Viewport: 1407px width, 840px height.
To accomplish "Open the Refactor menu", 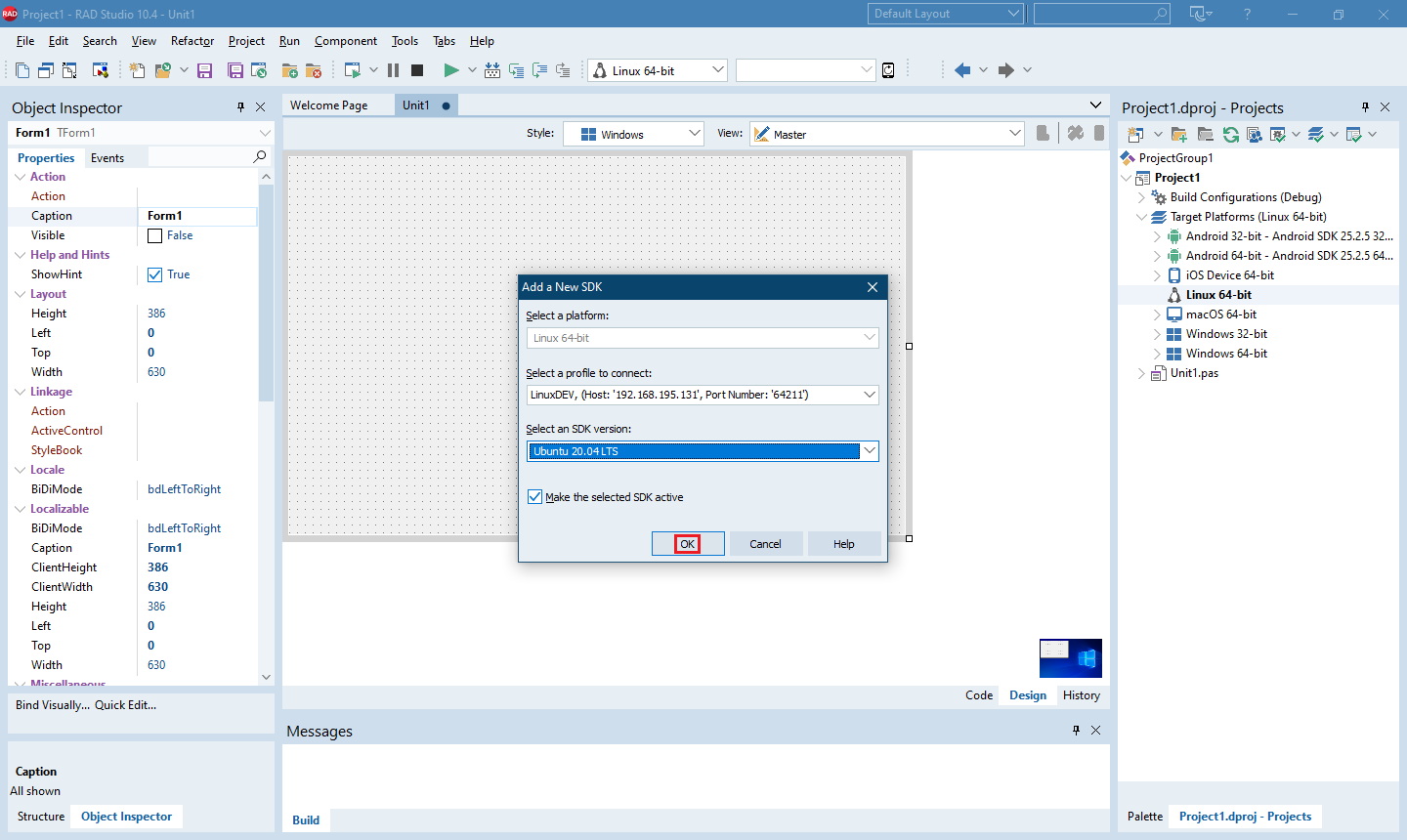I will coord(192,41).
